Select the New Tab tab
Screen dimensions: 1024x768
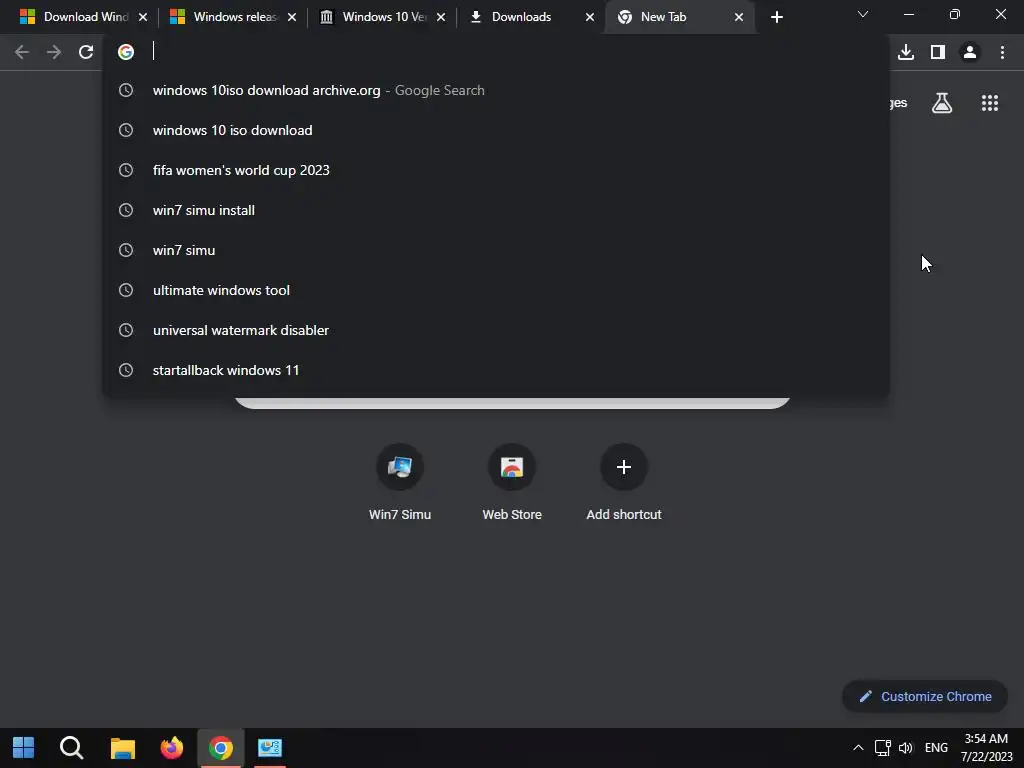pyautogui.click(x=679, y=17)
